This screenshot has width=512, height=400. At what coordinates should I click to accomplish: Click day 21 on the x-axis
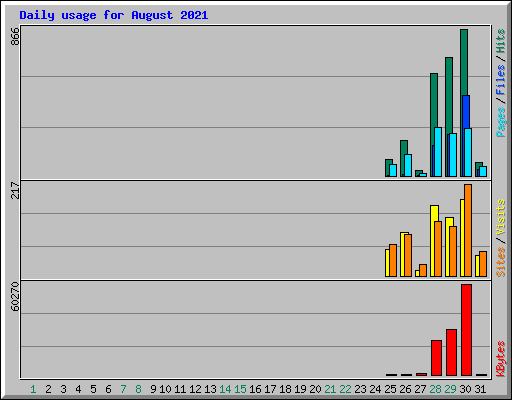click(330, 389)
